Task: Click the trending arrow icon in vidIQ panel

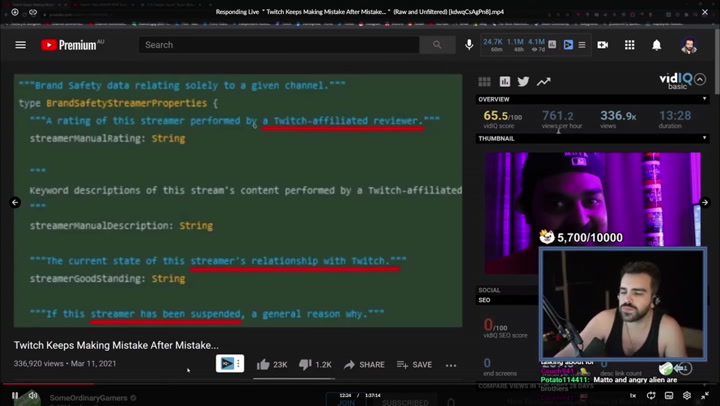Action: point(544,82)
